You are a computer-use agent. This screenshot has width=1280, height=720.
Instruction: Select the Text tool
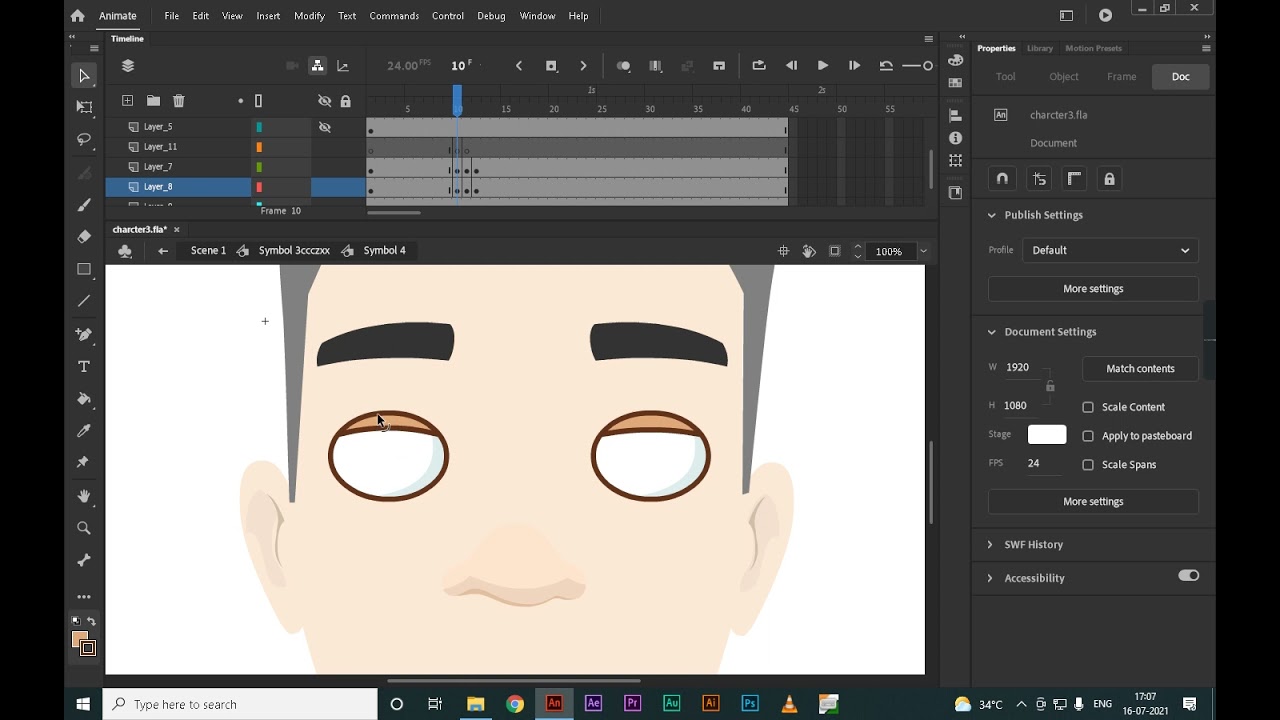point(84,367)
